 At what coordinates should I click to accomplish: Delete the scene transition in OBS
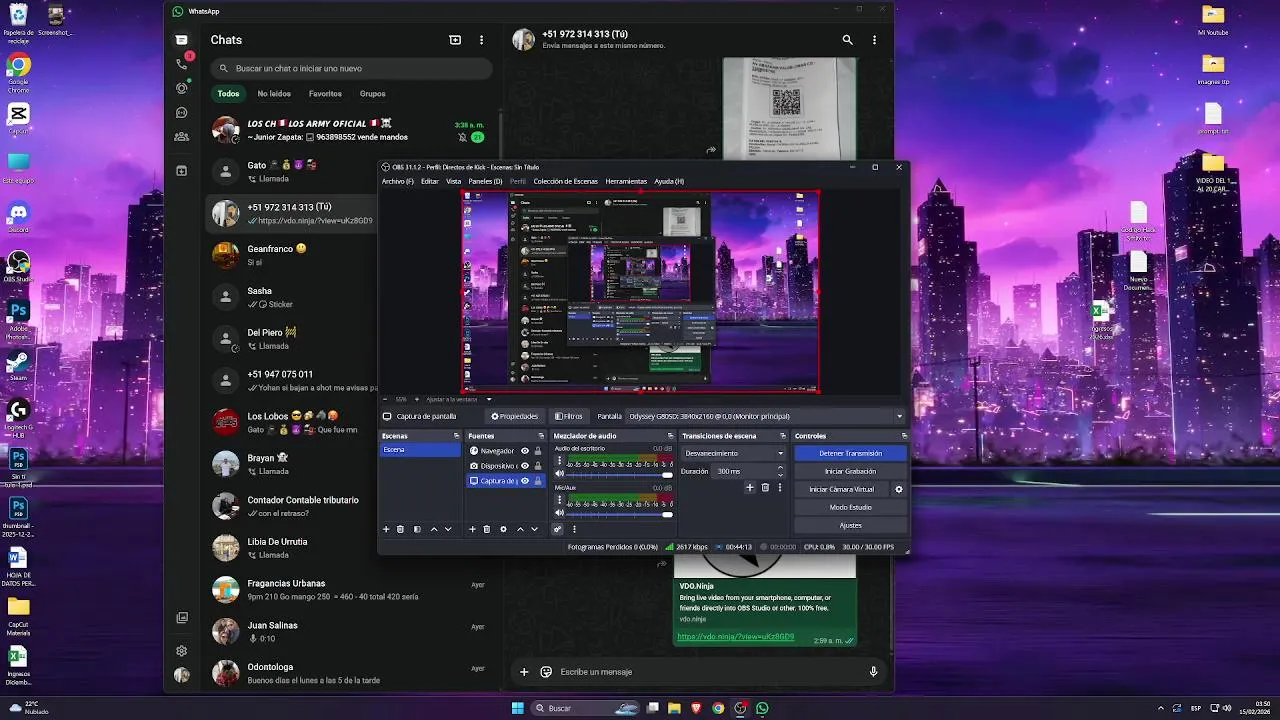[x=765, y=487]
